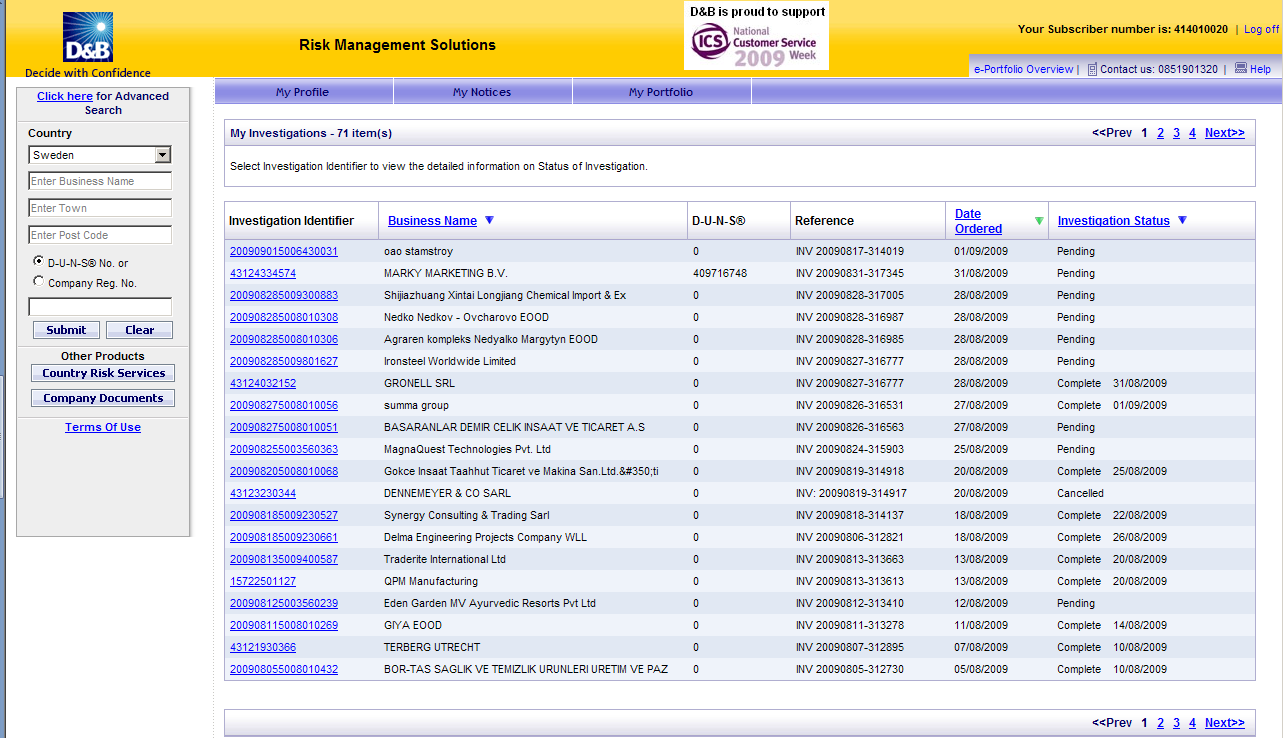Focus the Enter Post Code field
1283x738 pixels.
click(100, 235)
